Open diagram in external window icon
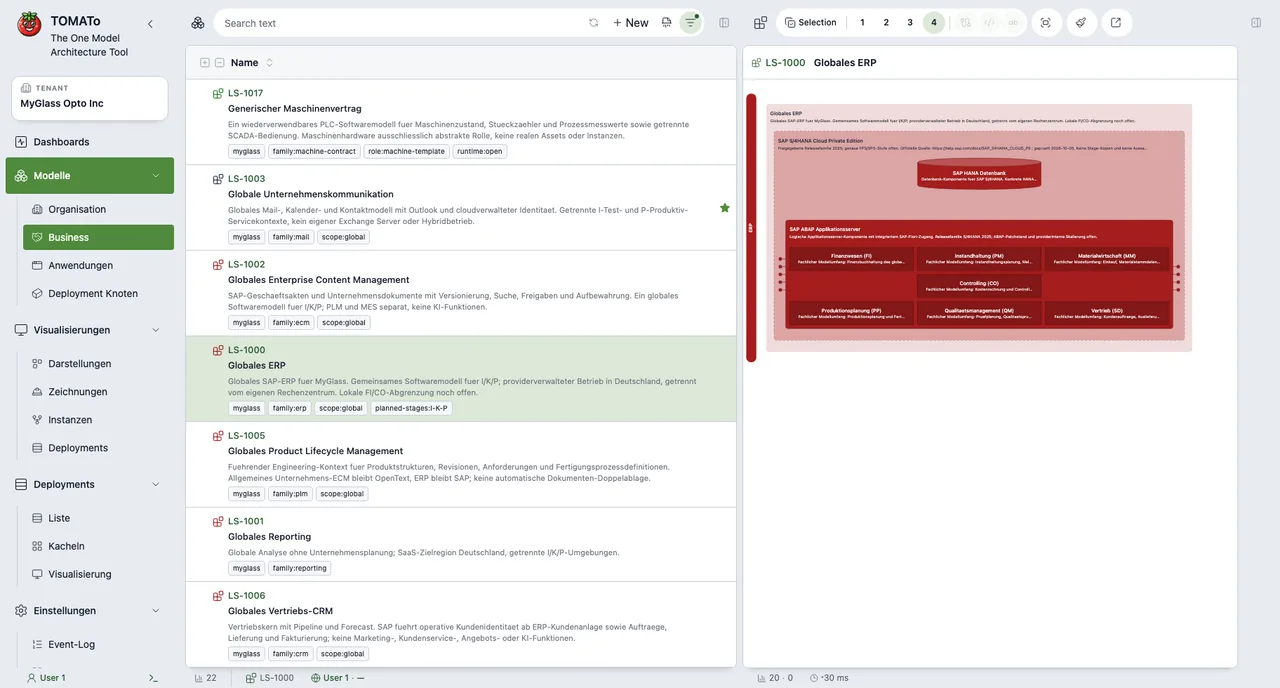 1116,23
